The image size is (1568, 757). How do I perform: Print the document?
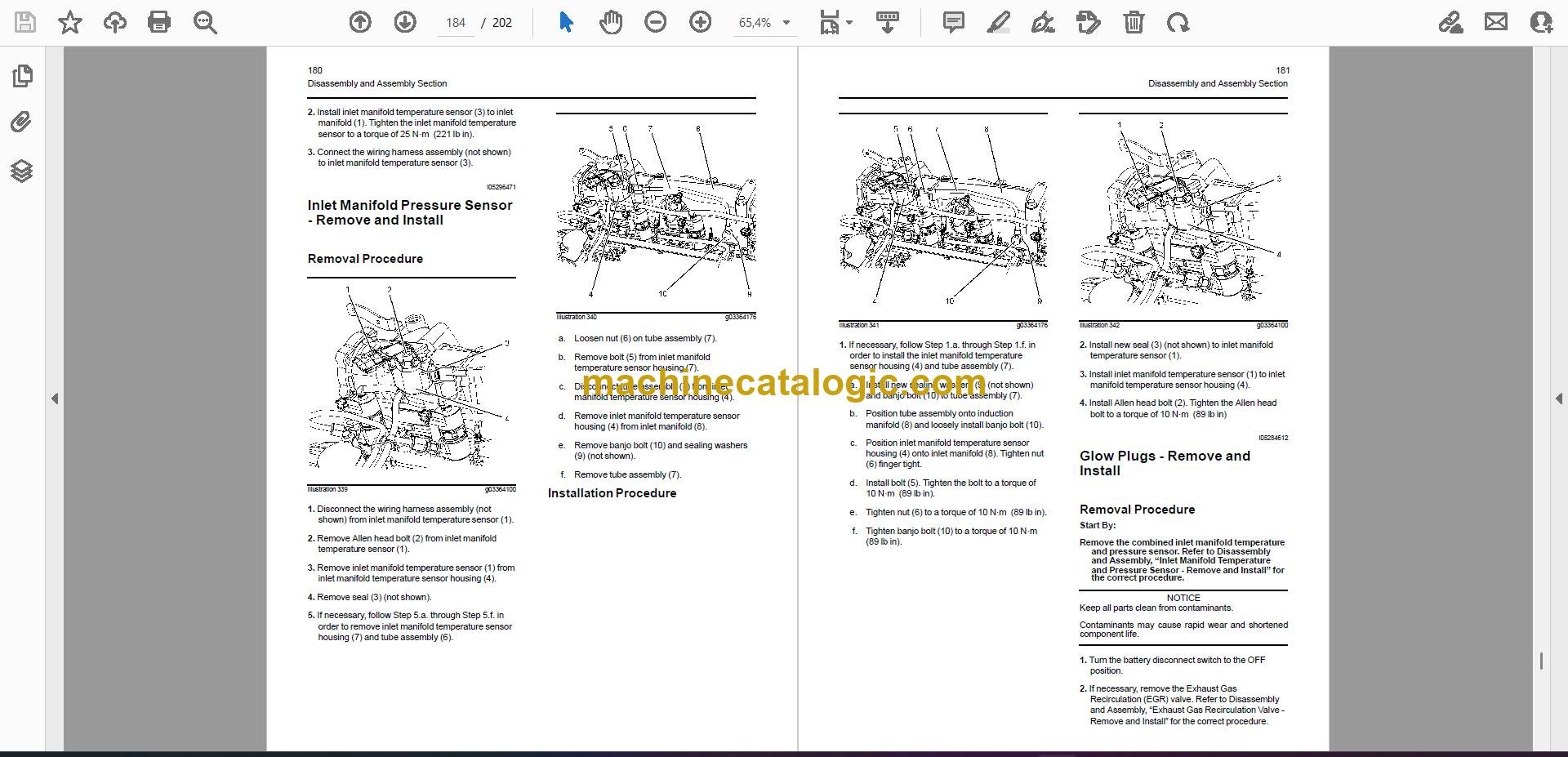click(x=159, y=22)
